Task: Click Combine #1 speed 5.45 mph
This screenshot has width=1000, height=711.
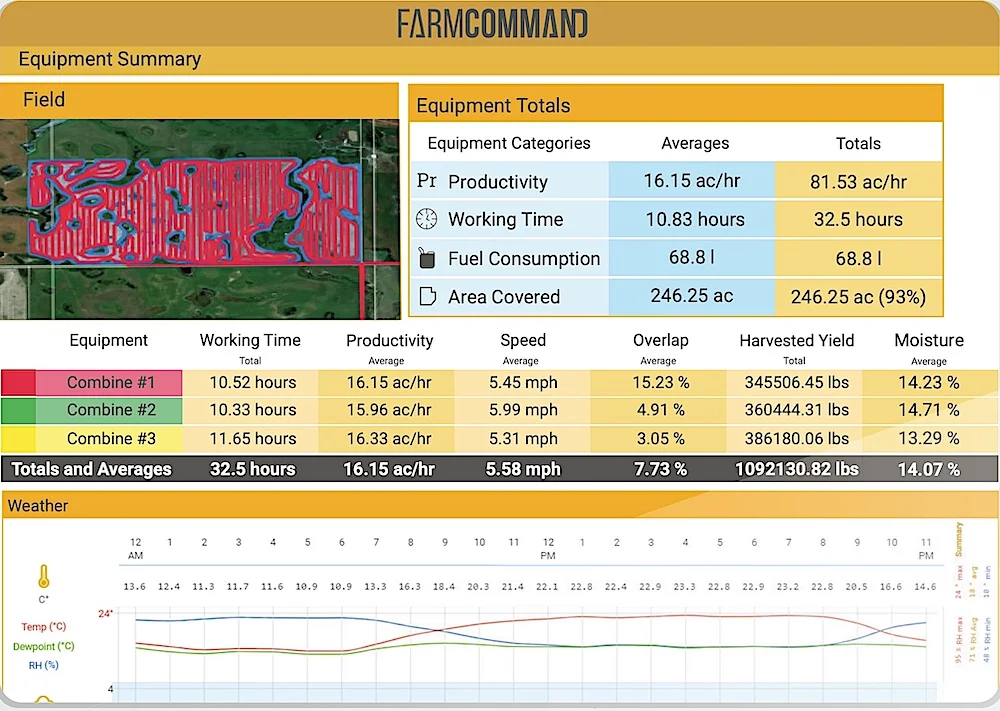Action: pyautogui.click(x=523, y=383)
